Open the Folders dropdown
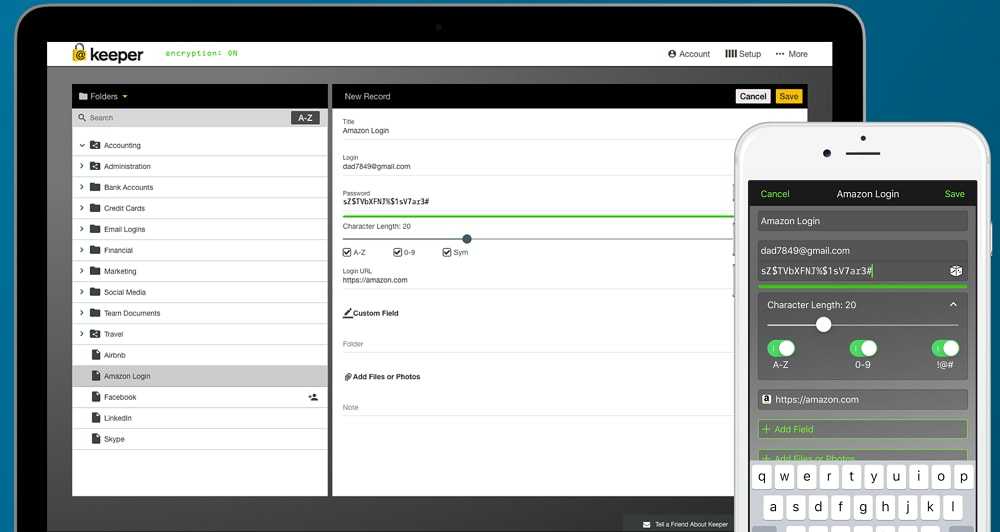Image resolution: width=1000 pixels, height=532 pixels. coord(103,97)
